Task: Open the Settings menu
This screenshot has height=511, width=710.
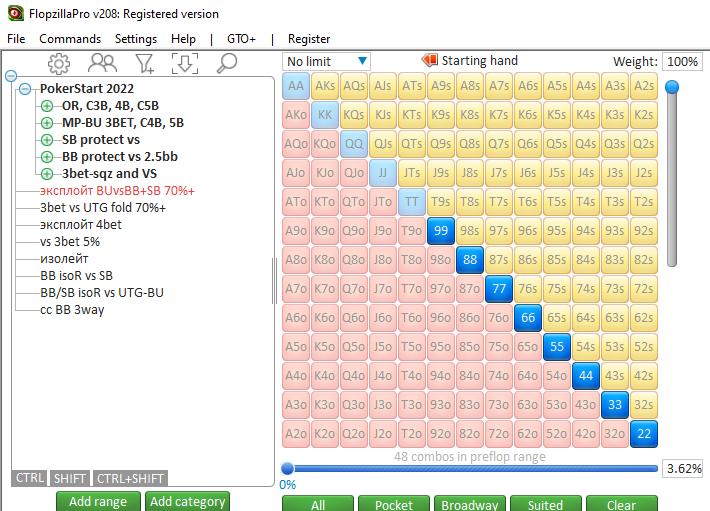Action: pos(135,39)
